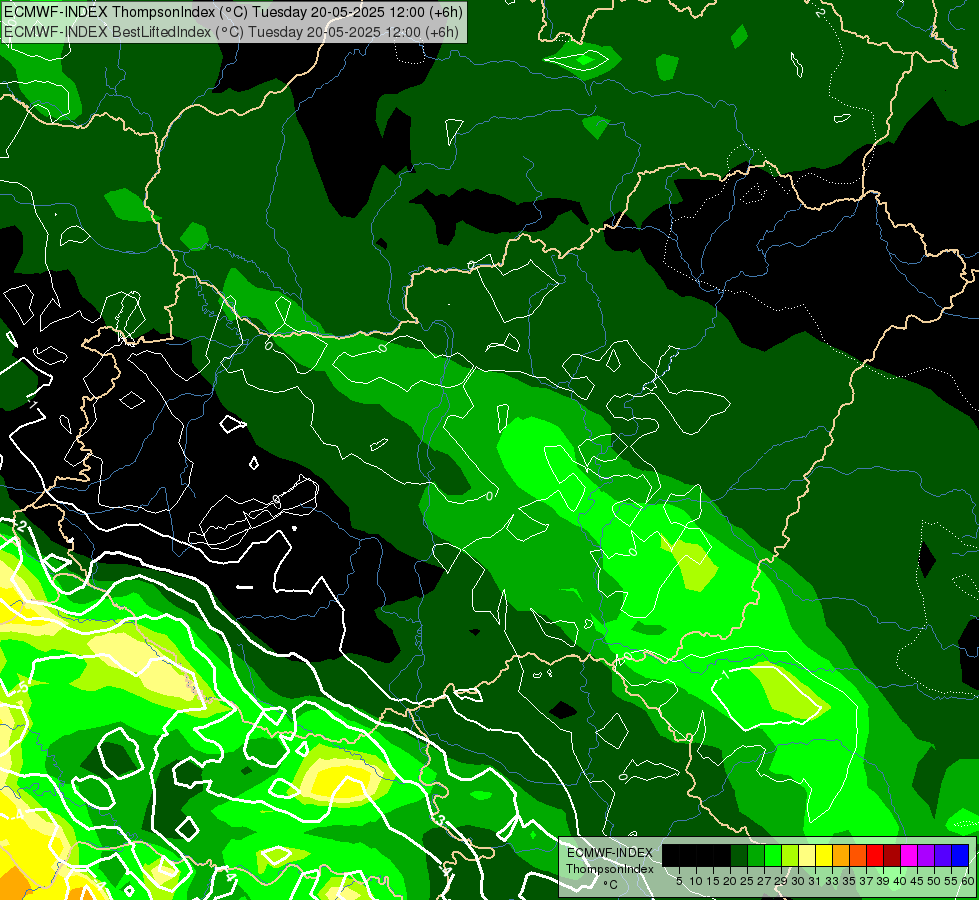Click the legend tick value 60
This screenshot has width=979, height=900.
(968, 881)
